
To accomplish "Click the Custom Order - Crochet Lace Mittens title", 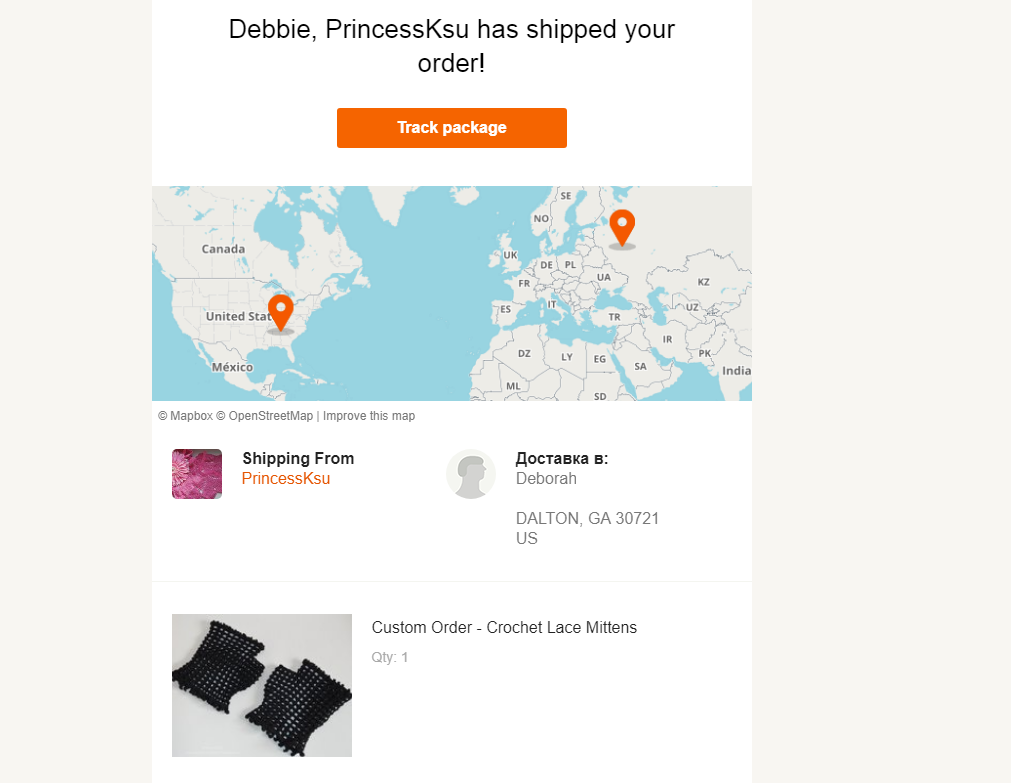I will click(x=504, y=628).
